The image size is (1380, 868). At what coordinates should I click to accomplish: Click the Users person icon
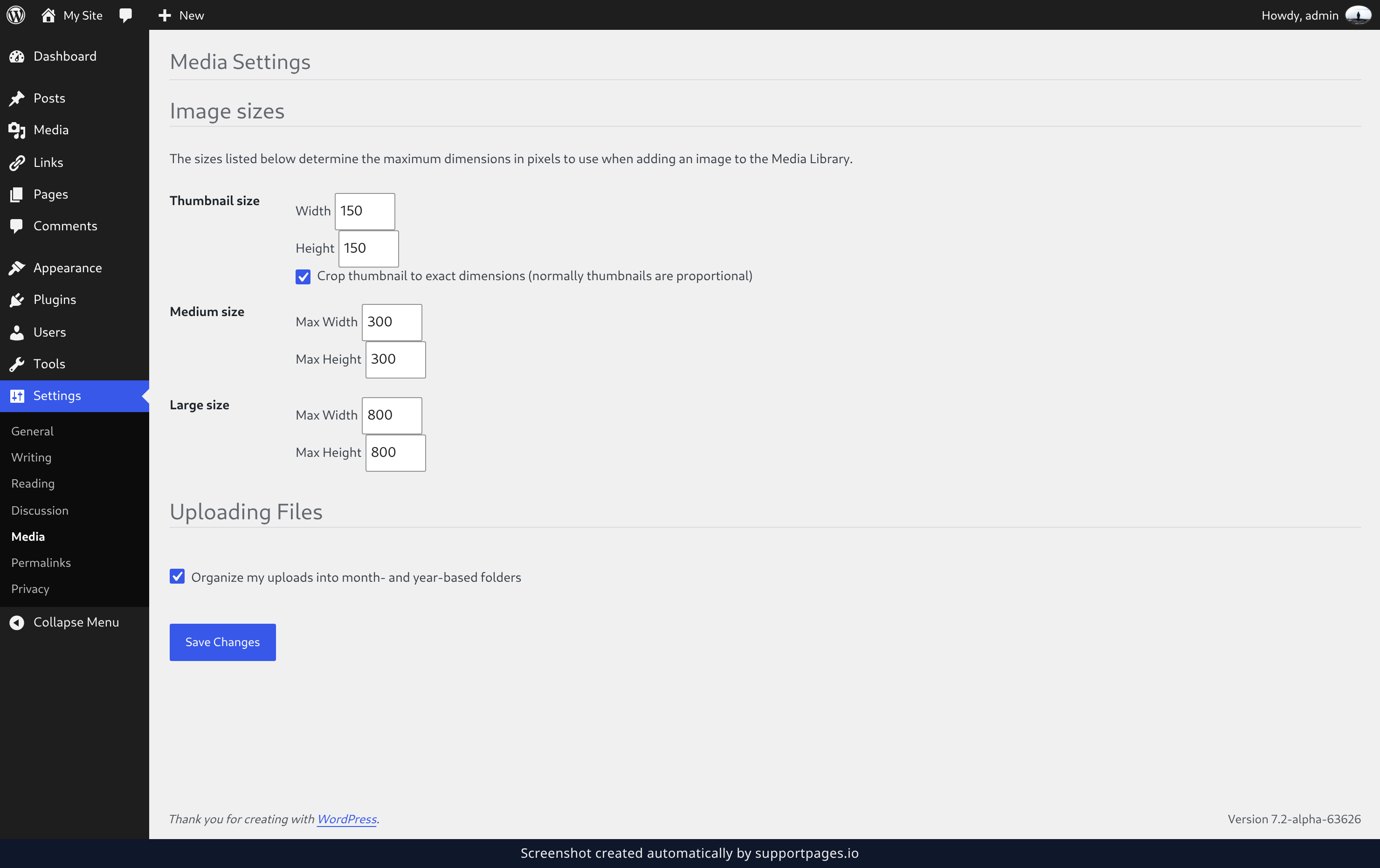coord(17,332)
